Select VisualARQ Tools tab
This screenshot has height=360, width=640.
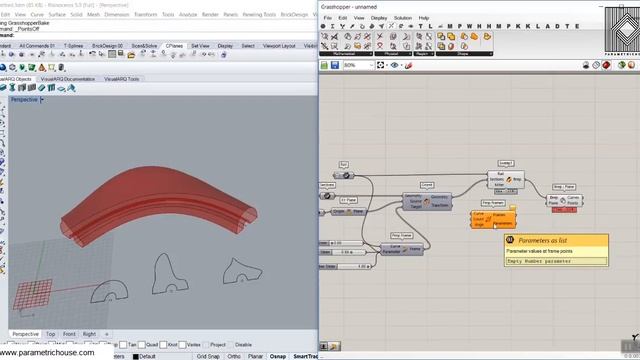[x=122, y=79]
